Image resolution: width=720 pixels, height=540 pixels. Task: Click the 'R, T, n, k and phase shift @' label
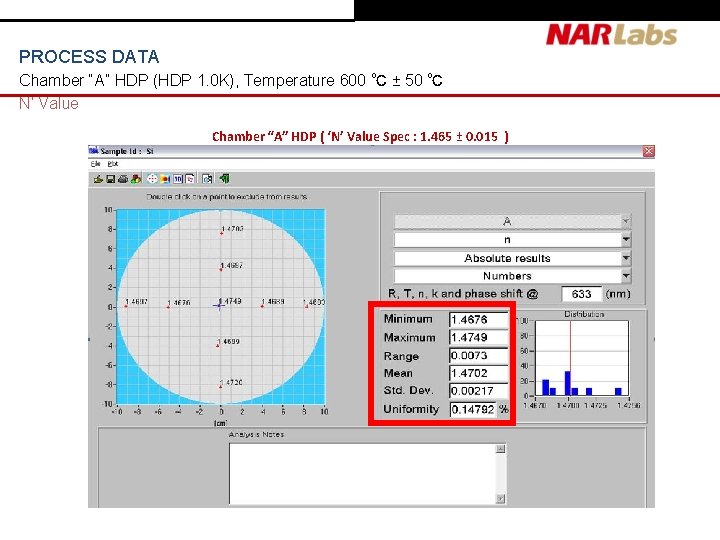[x=463, y=294]
